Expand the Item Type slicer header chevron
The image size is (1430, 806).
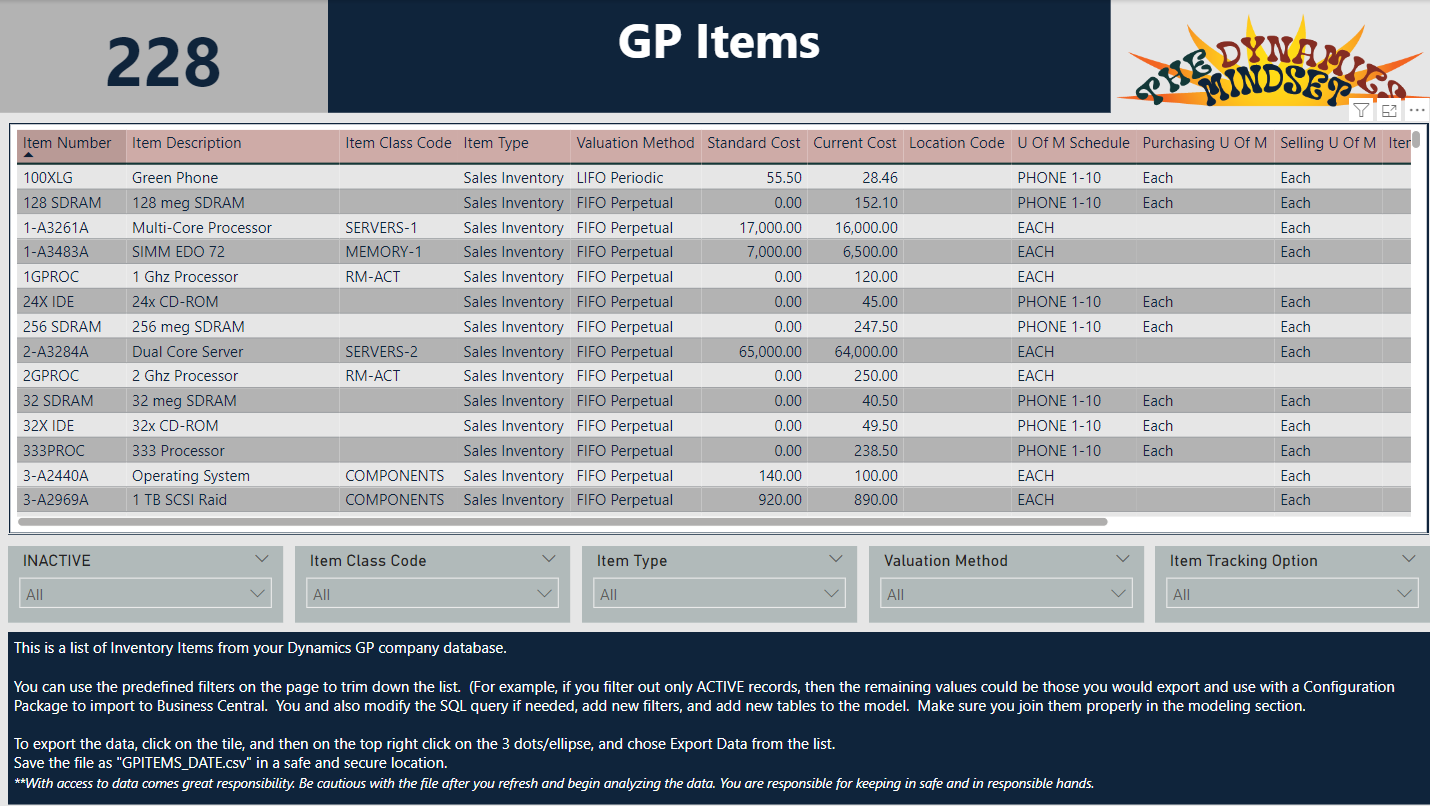tap(836, 559)
